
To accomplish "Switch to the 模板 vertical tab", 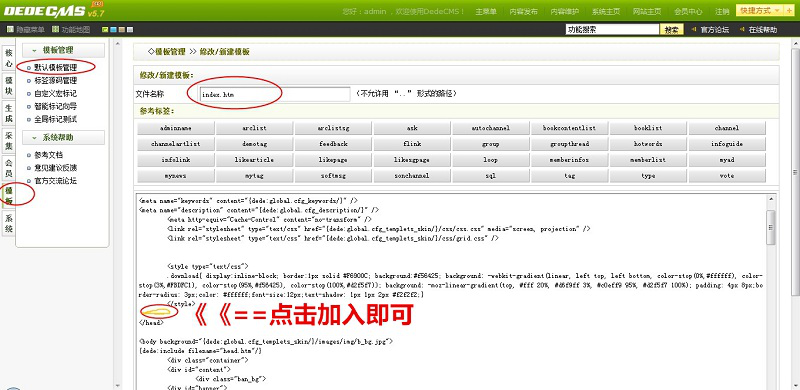I will pos(9,194).
